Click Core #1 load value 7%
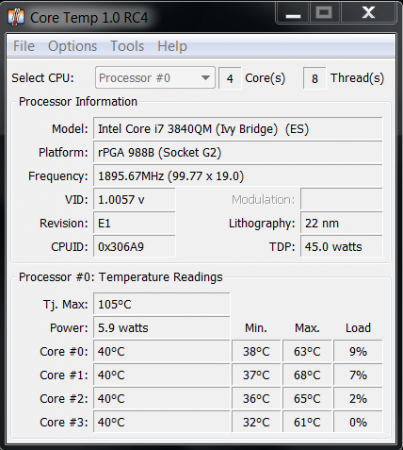Image resolution: width=403 pixels, height=450 pixels. (x=358, y=375)
